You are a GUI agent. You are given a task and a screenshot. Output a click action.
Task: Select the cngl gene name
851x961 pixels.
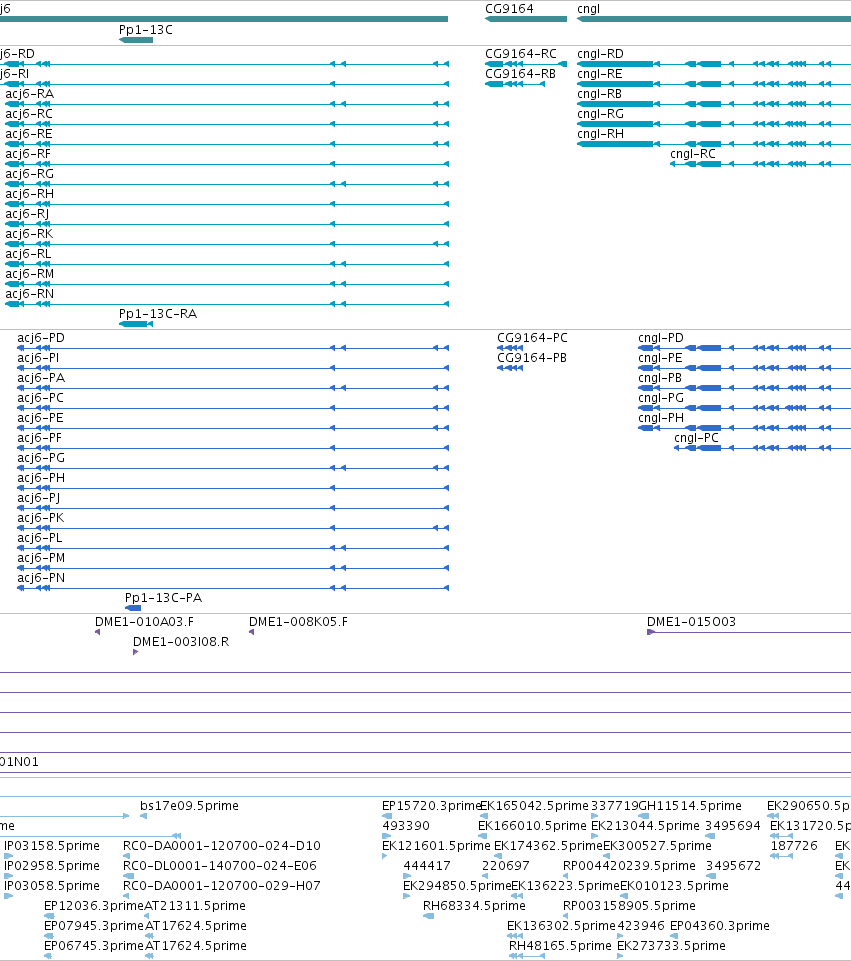(x=588, y=9)
